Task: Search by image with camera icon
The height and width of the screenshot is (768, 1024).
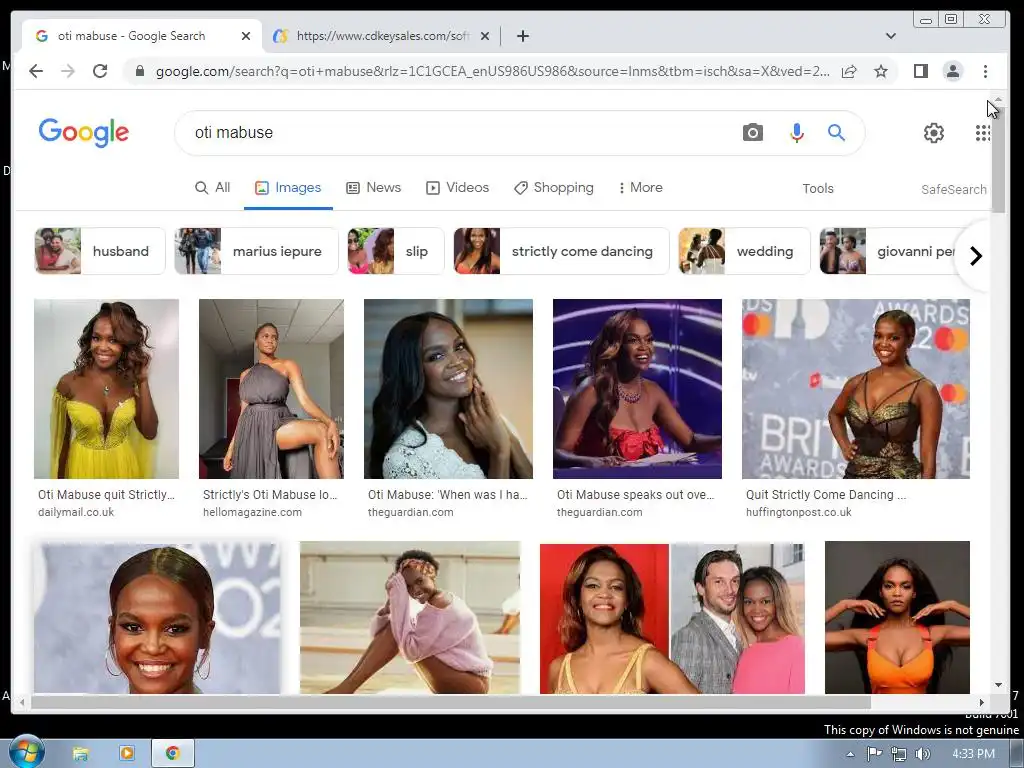Action: click(x=752, y=133)
